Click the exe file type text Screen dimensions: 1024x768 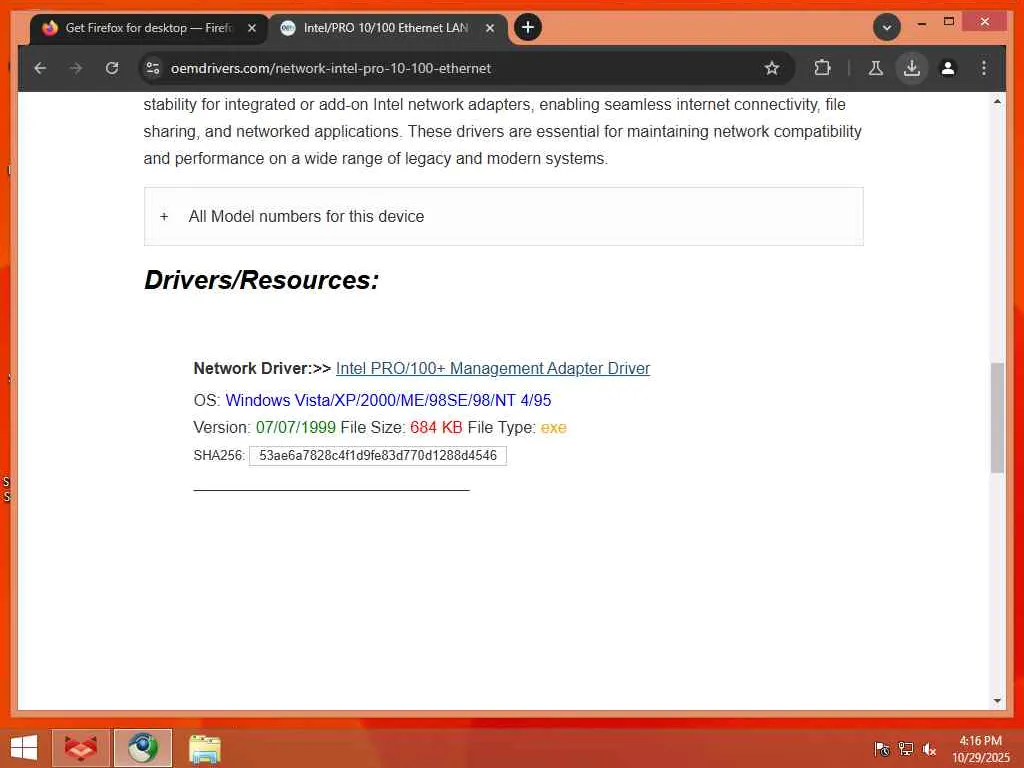pos(553,428)
